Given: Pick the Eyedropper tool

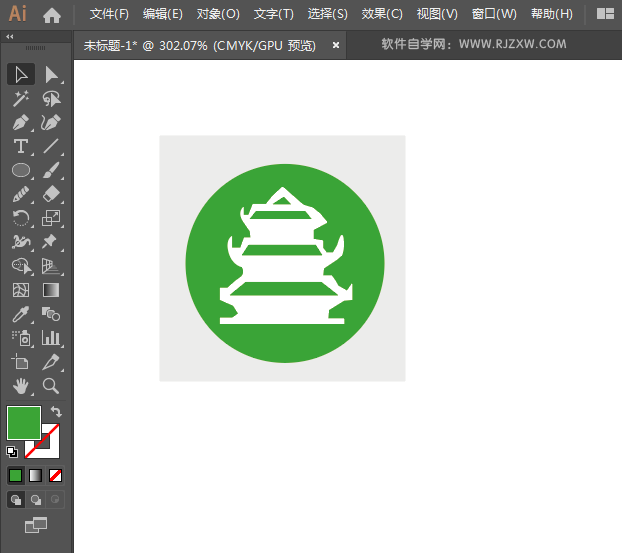Looking at the screenshot, I should [21, 314].
